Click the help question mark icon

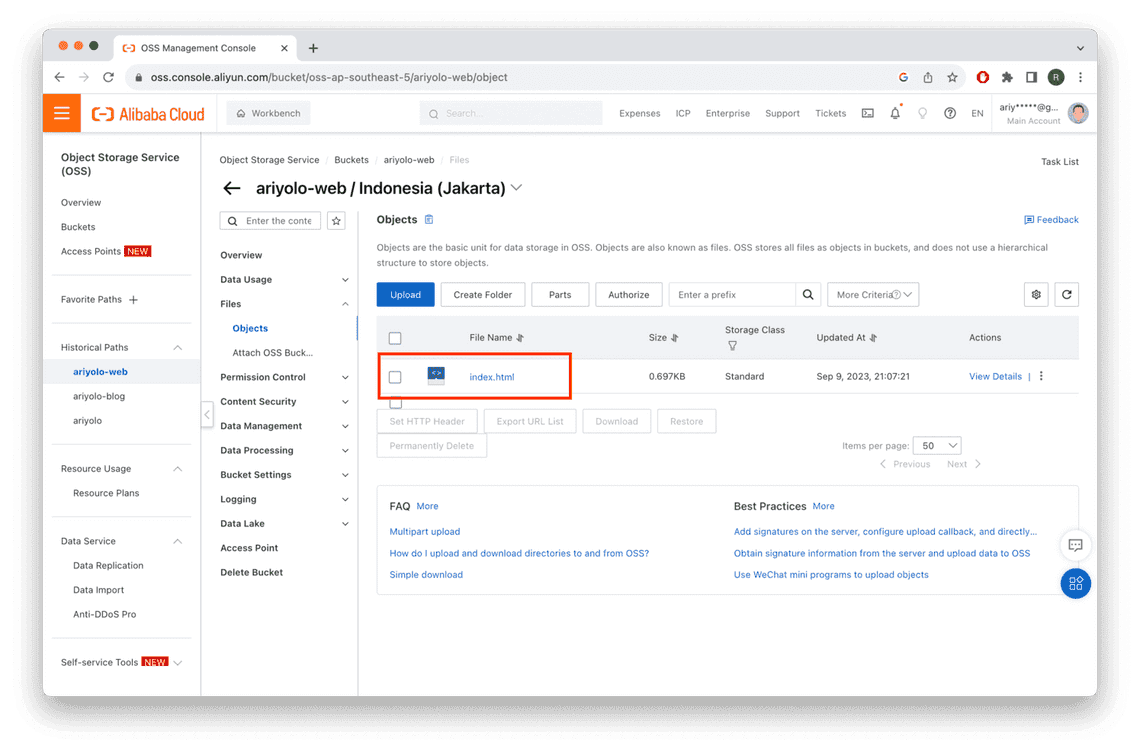[x=950, y=114]
